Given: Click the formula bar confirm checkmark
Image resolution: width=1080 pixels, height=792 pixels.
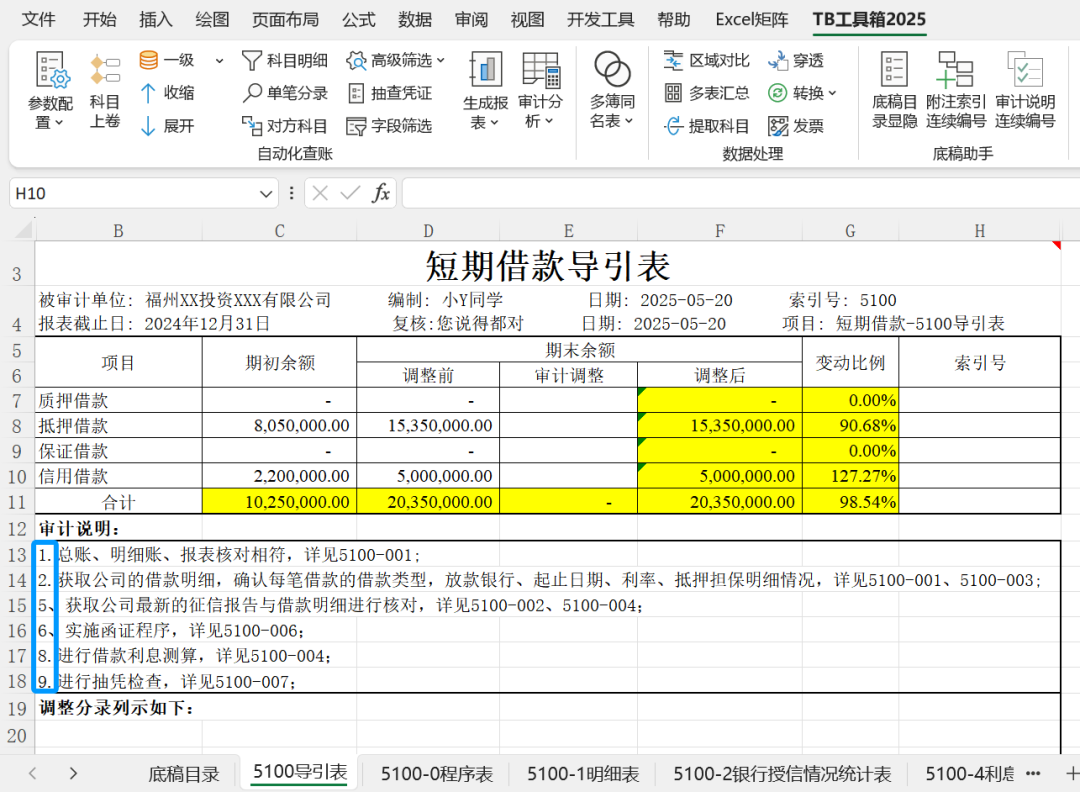Looking at the screenshot, I should tap(350, 194).
